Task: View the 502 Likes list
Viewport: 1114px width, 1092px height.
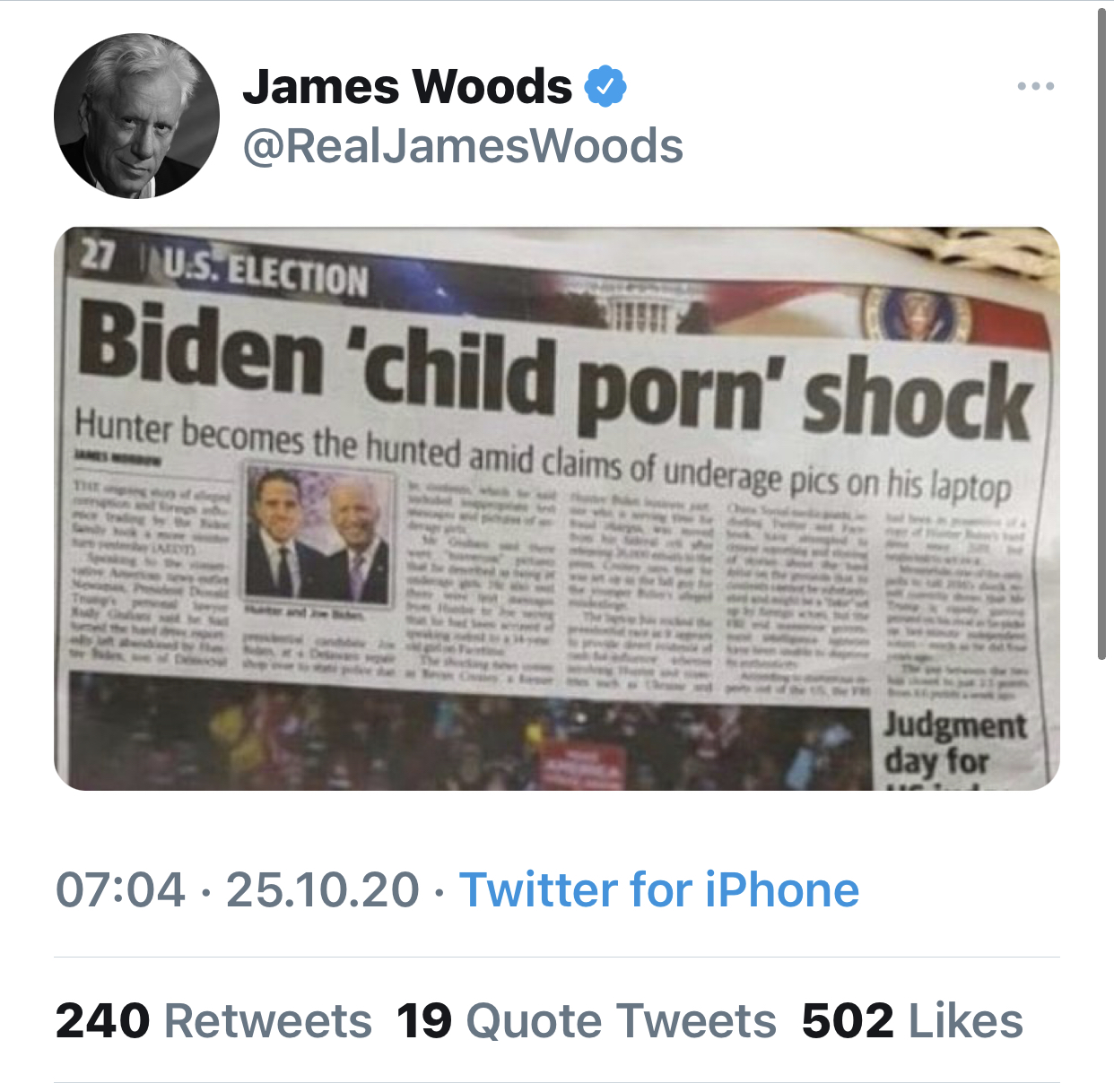Action: [x=912, y=1021]
